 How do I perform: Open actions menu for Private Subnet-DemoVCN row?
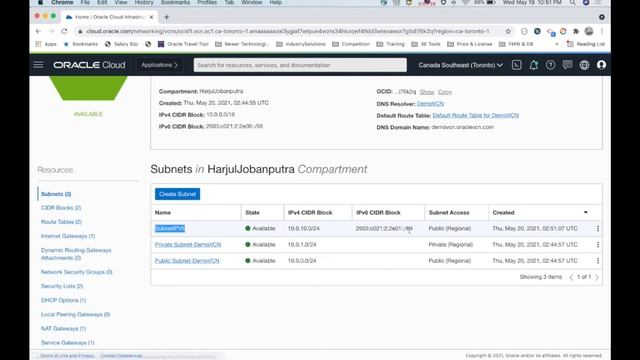point(598,244)
